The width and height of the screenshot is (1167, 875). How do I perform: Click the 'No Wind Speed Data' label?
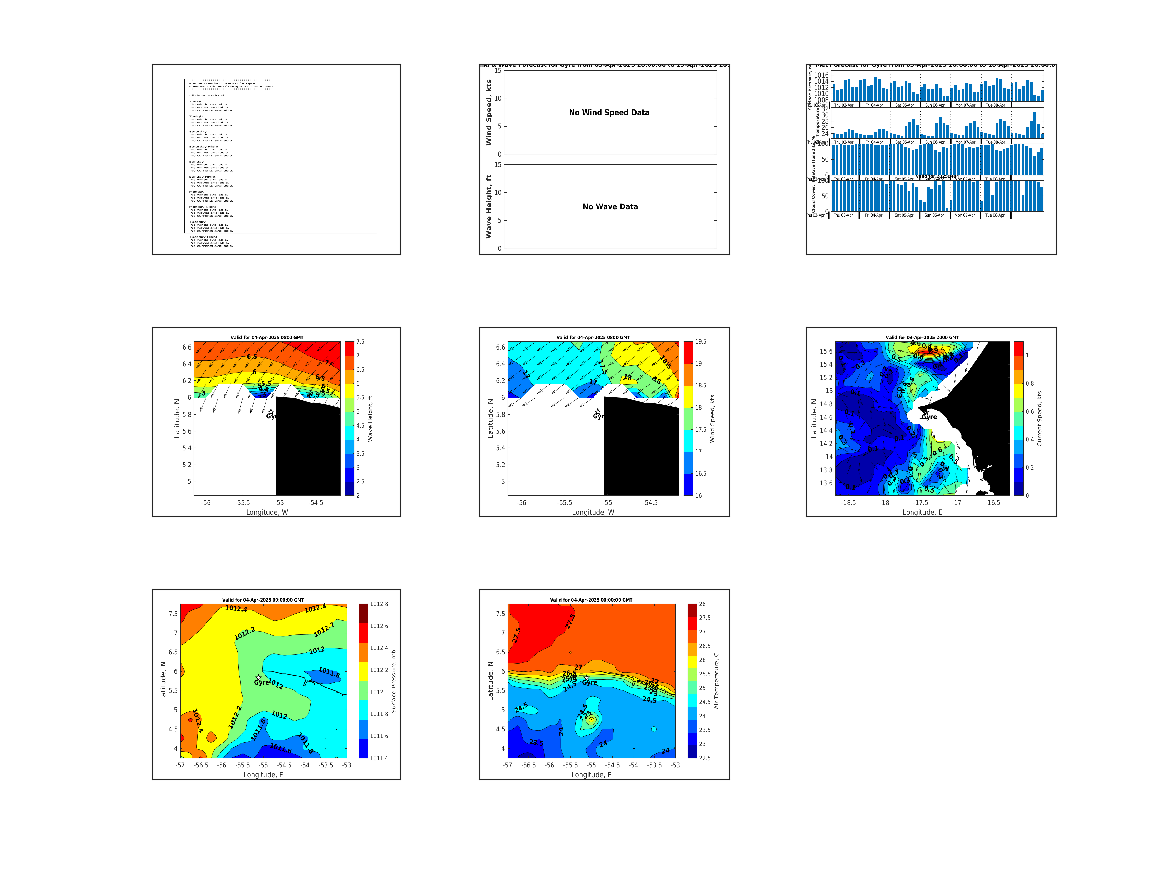[609, 113]
